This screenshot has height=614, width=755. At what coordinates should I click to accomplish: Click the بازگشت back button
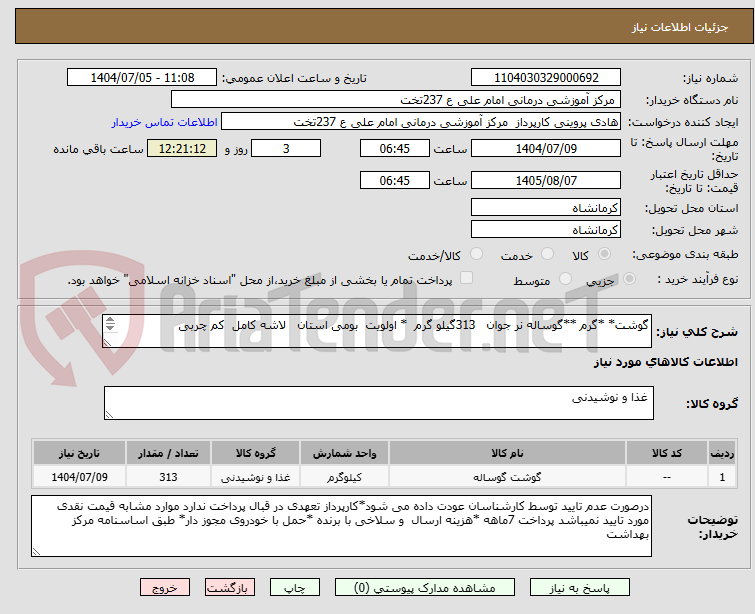(229, 588)
